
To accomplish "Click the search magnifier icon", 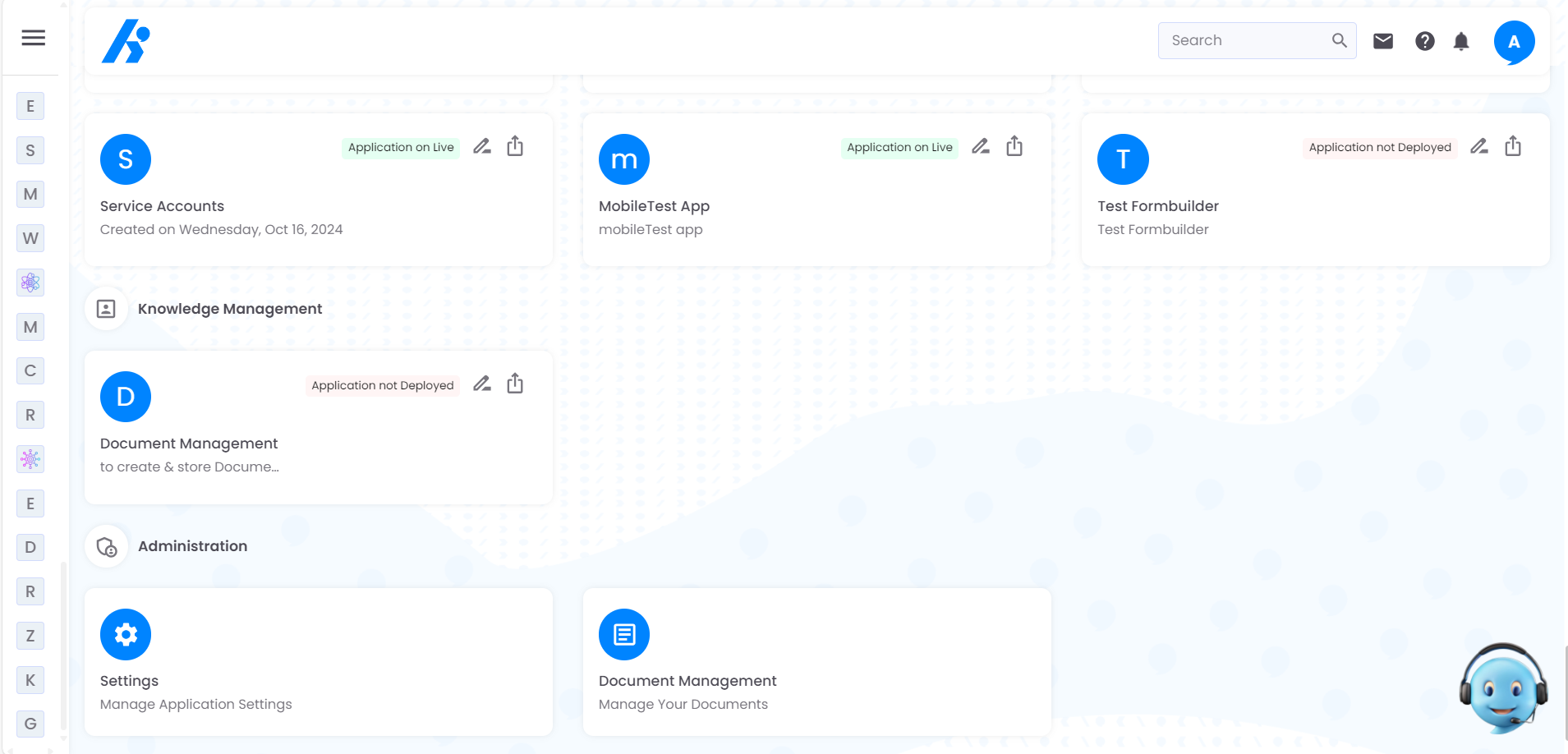I will (1339, 40).
